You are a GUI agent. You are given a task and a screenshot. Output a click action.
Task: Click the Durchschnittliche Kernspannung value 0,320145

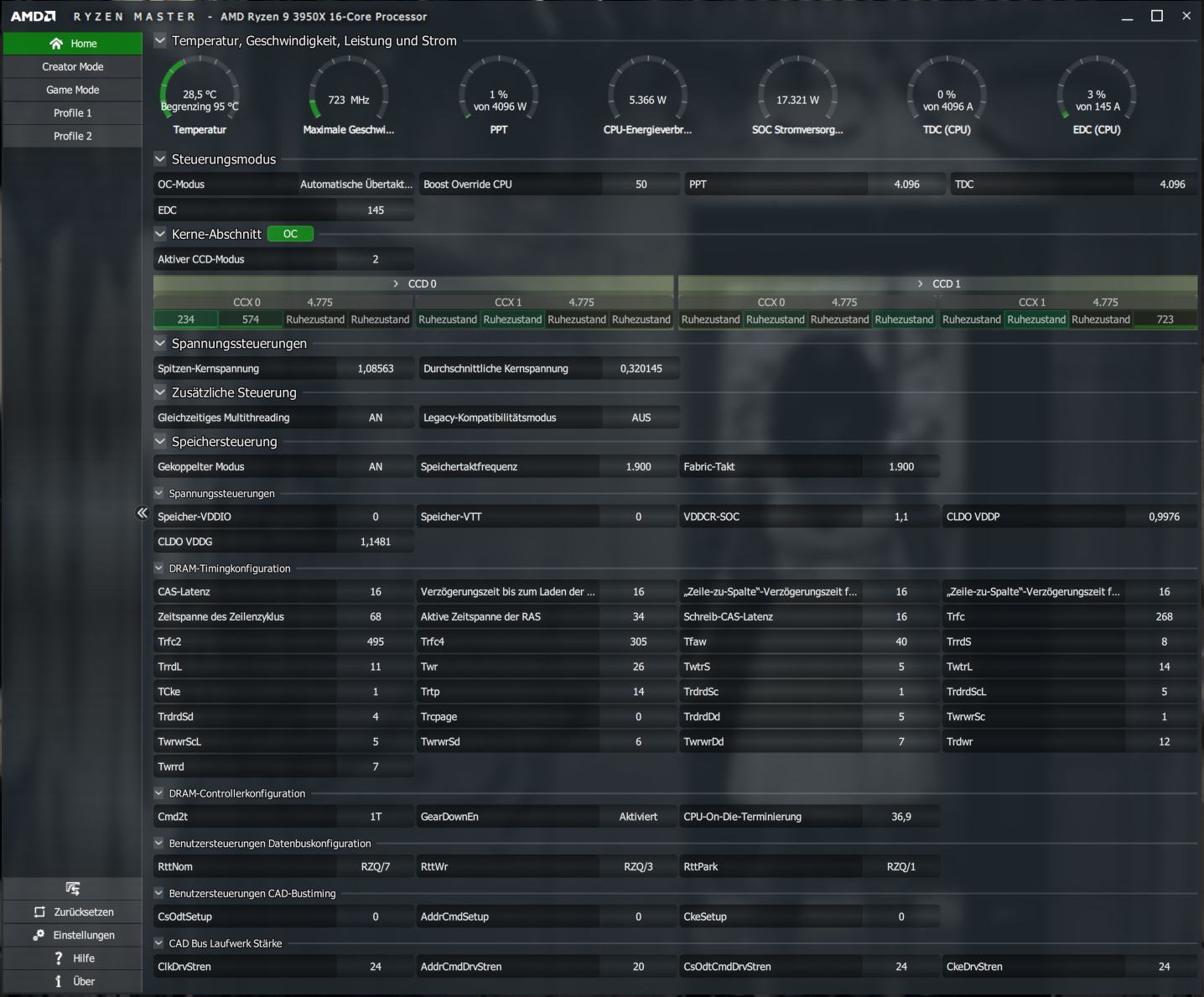641,368
